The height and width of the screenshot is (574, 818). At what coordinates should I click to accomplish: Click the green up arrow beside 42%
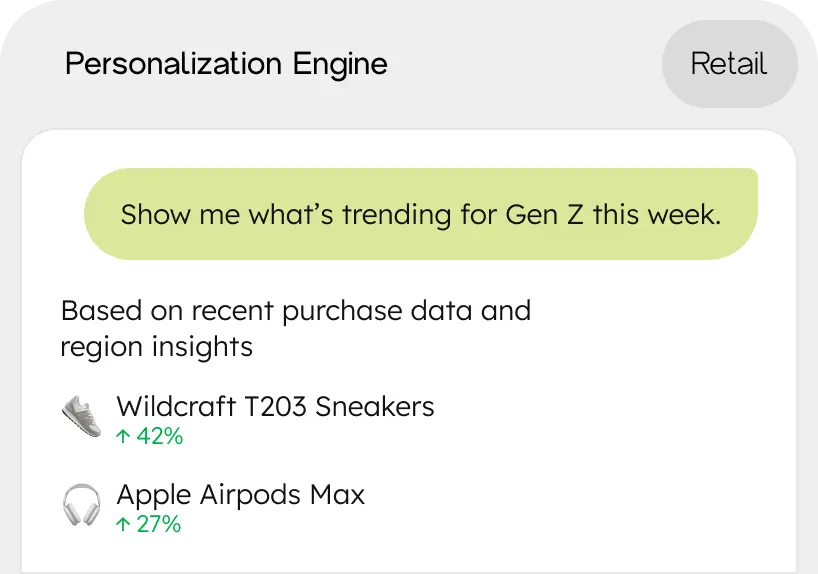pyautogui.click(x=123, y=436)
